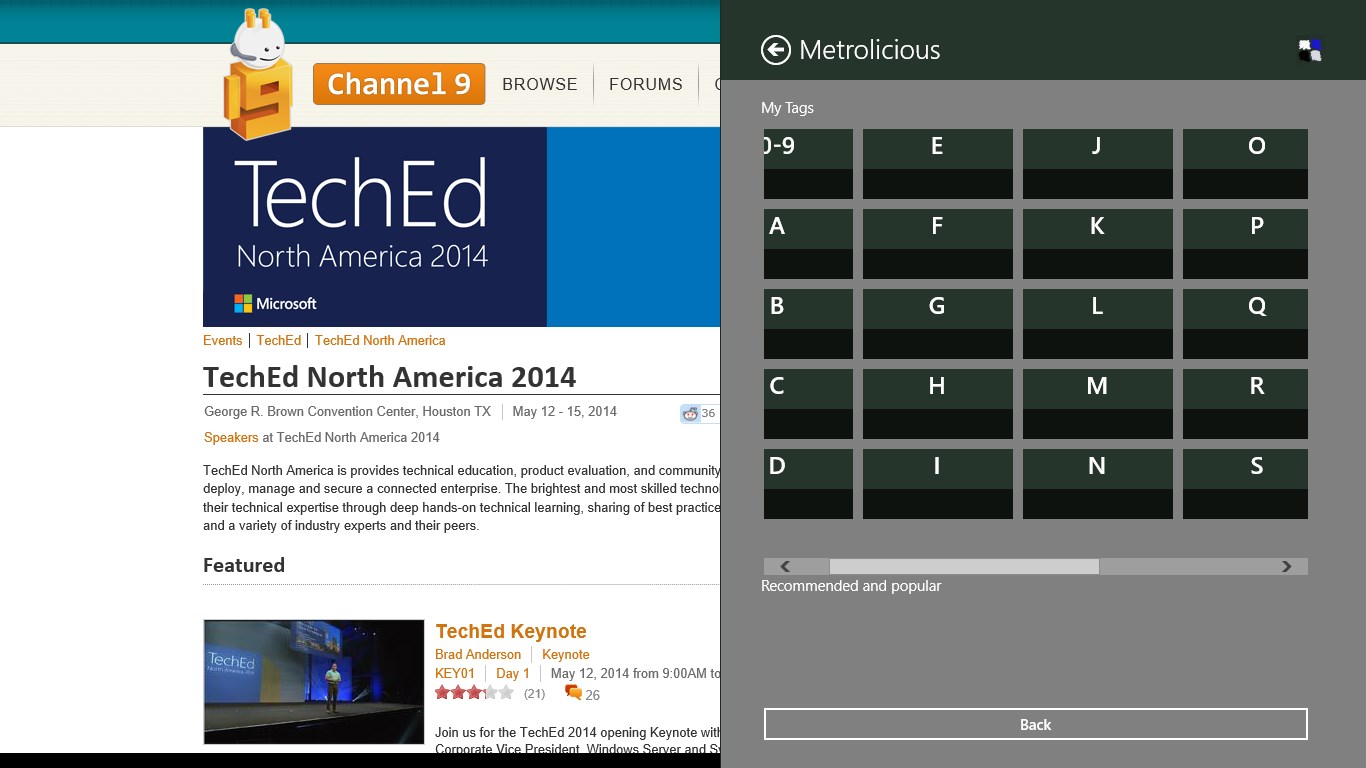Image resolution: width=1366 pixels, height=768 pixels.
Task: Click the Brad Anderson speaker link
Action: tap(478, 654)
